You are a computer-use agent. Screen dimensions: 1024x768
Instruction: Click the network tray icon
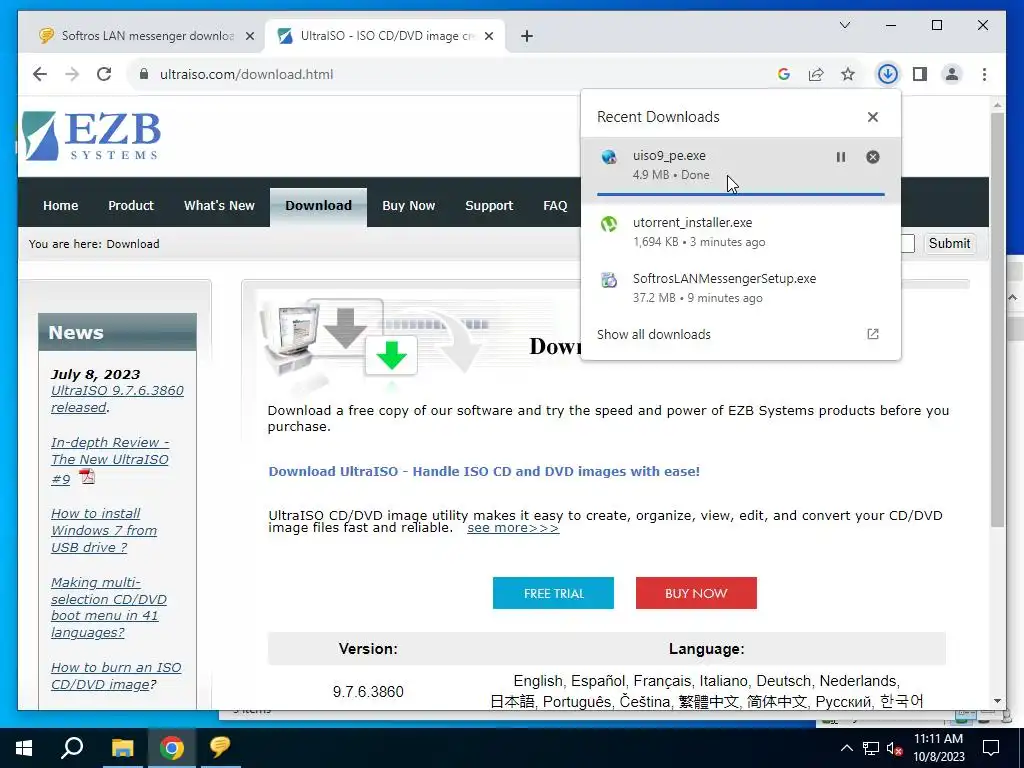[870, 748]
